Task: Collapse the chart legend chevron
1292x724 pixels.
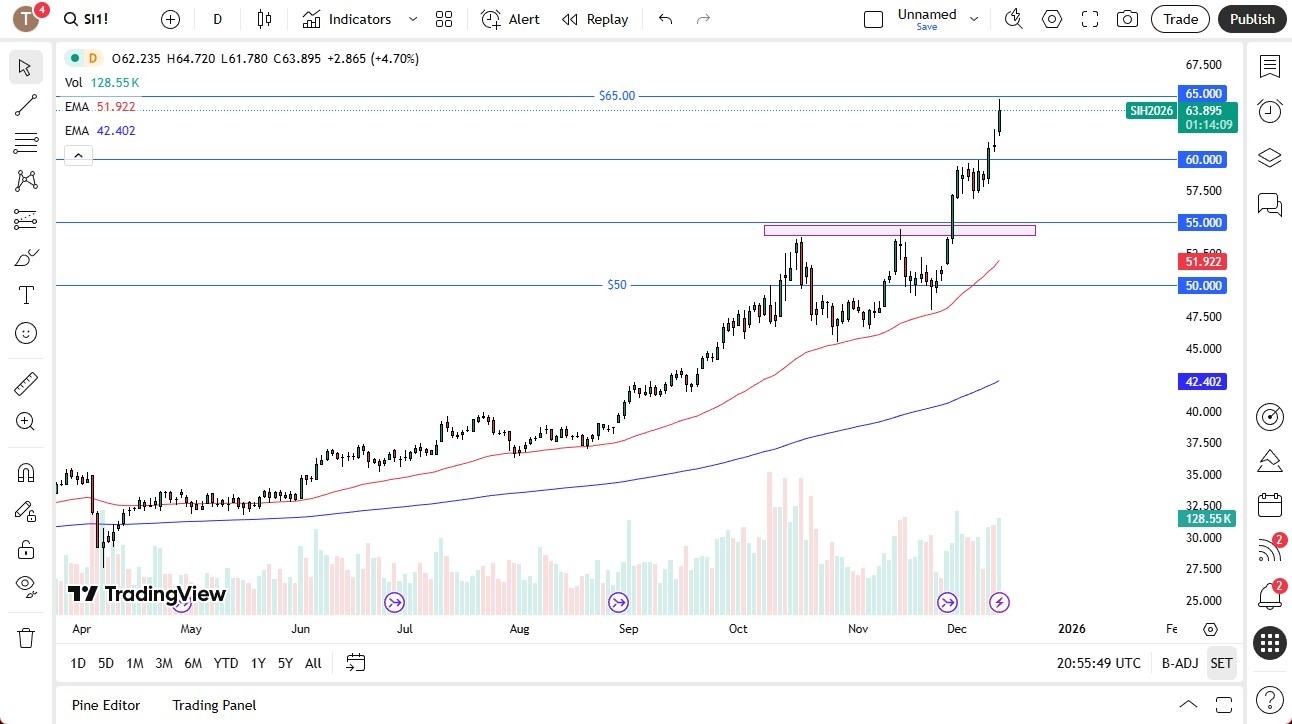Action: (78, 155)
